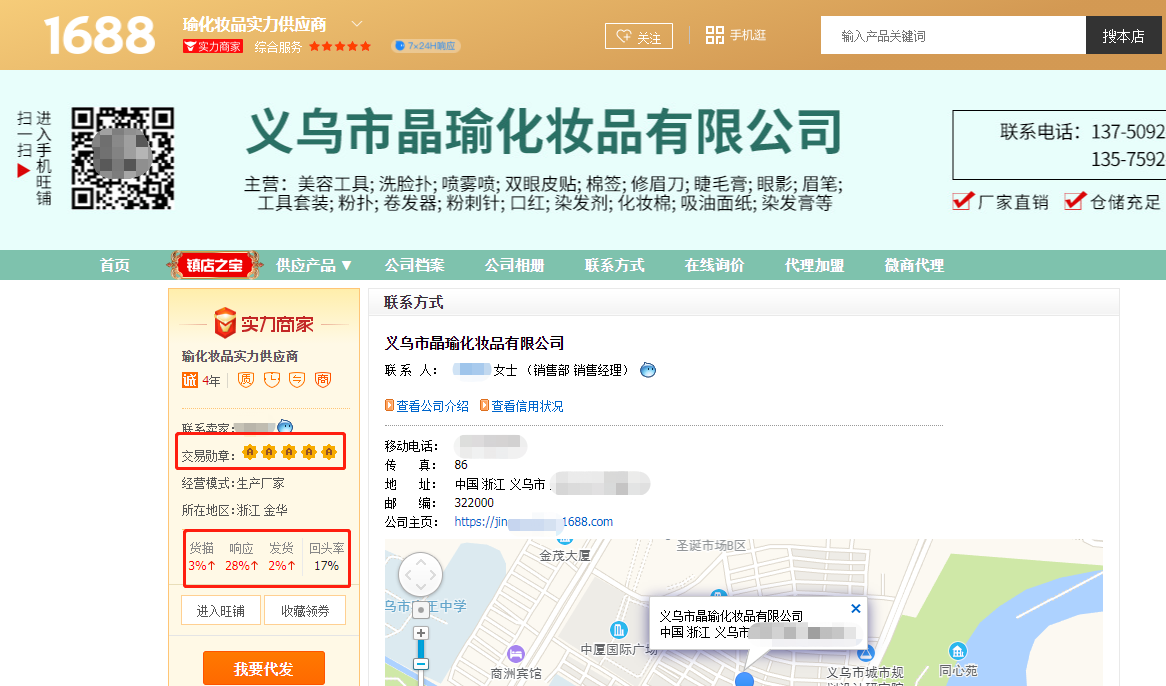Click the 实力商家 shield logo in sidebar
The height and width of the screenshot is (686, 1166).
[264, 323]
